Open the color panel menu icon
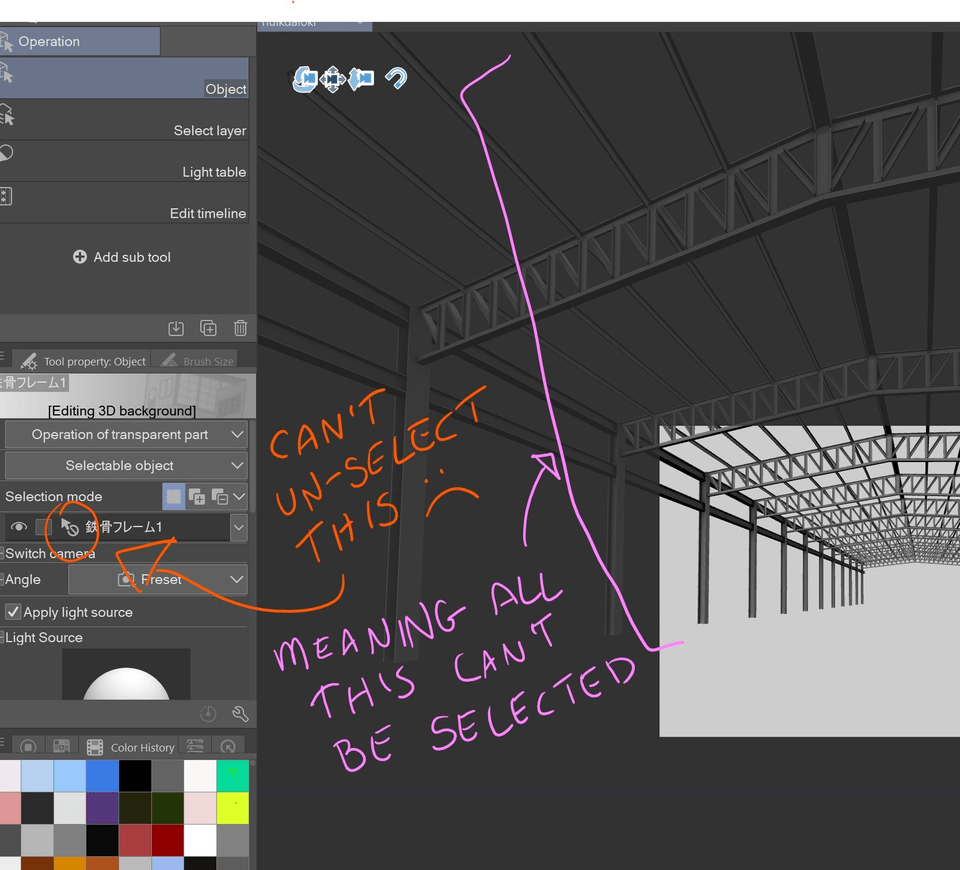 point(2,742)
